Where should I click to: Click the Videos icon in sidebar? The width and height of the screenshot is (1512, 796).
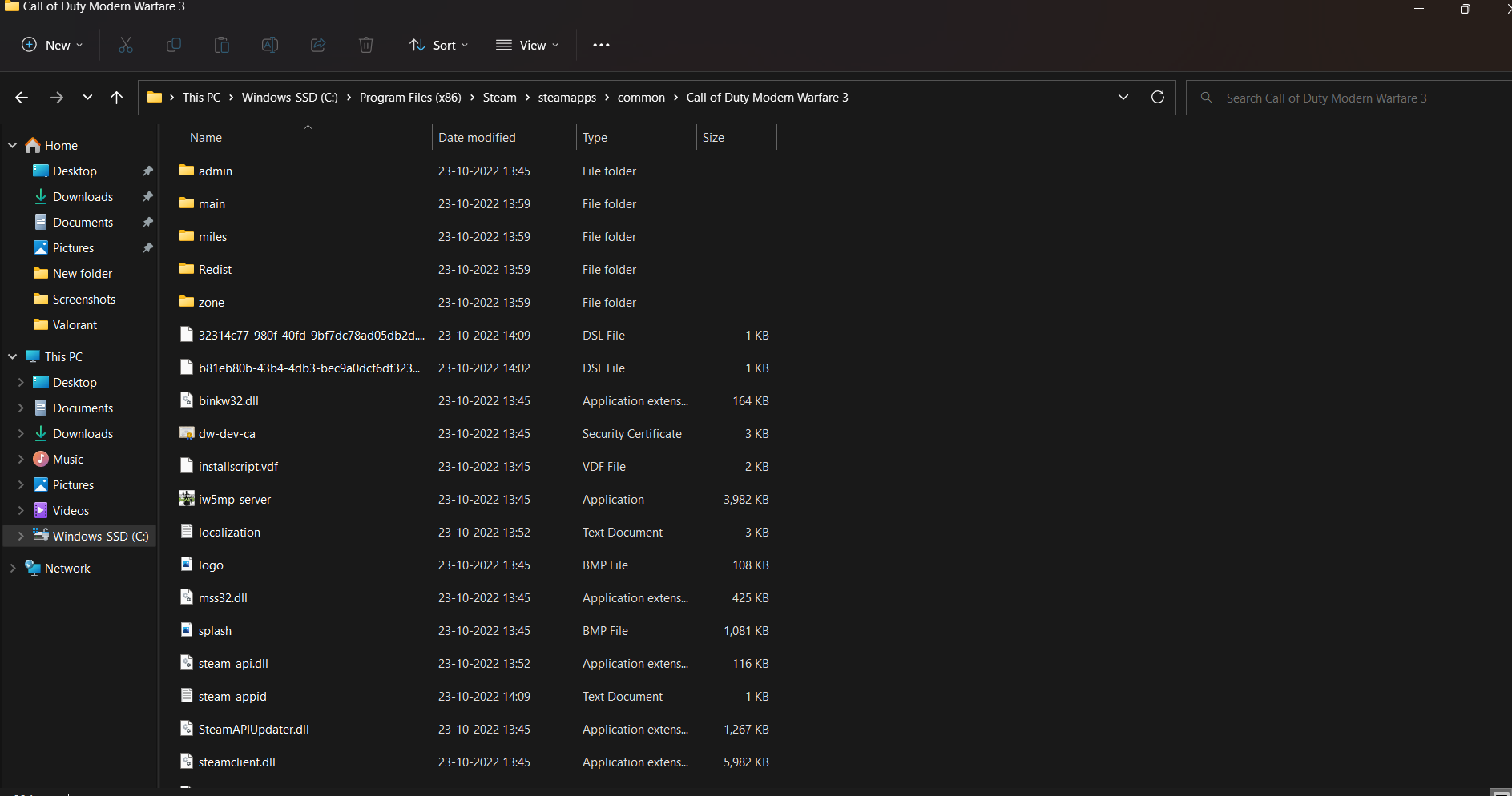click(x=41, y=510)
